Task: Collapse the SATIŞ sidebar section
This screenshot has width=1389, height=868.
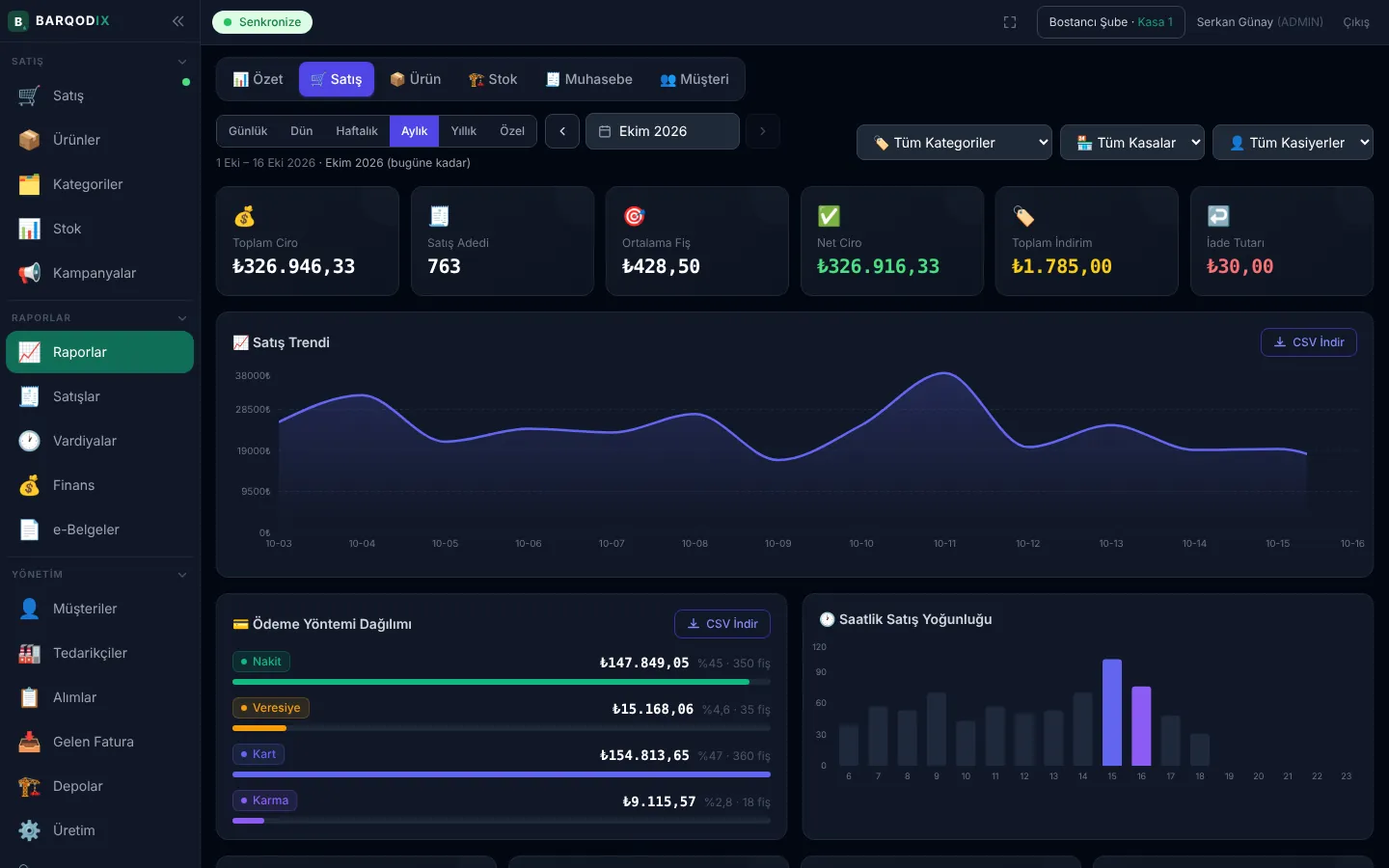Action: [182, 62]
